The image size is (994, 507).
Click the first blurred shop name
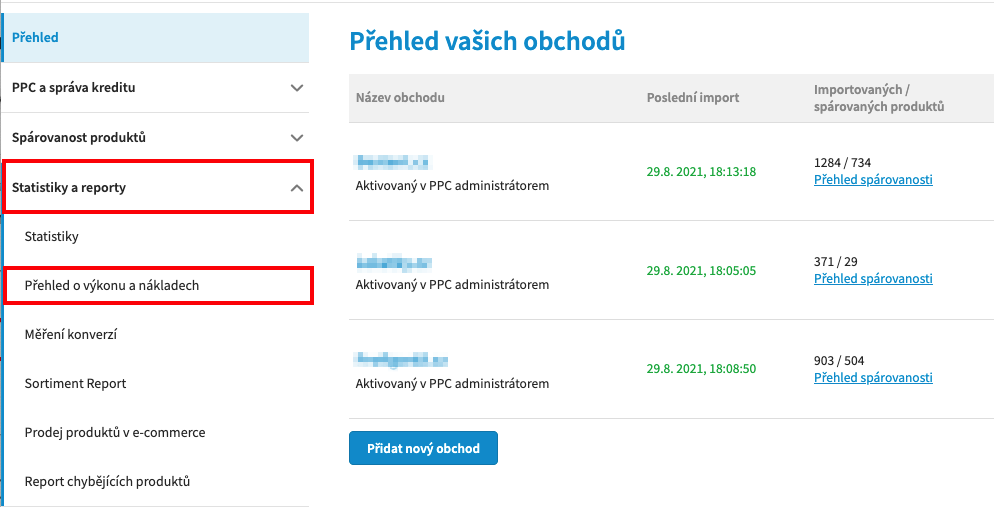tap(392, 162)
